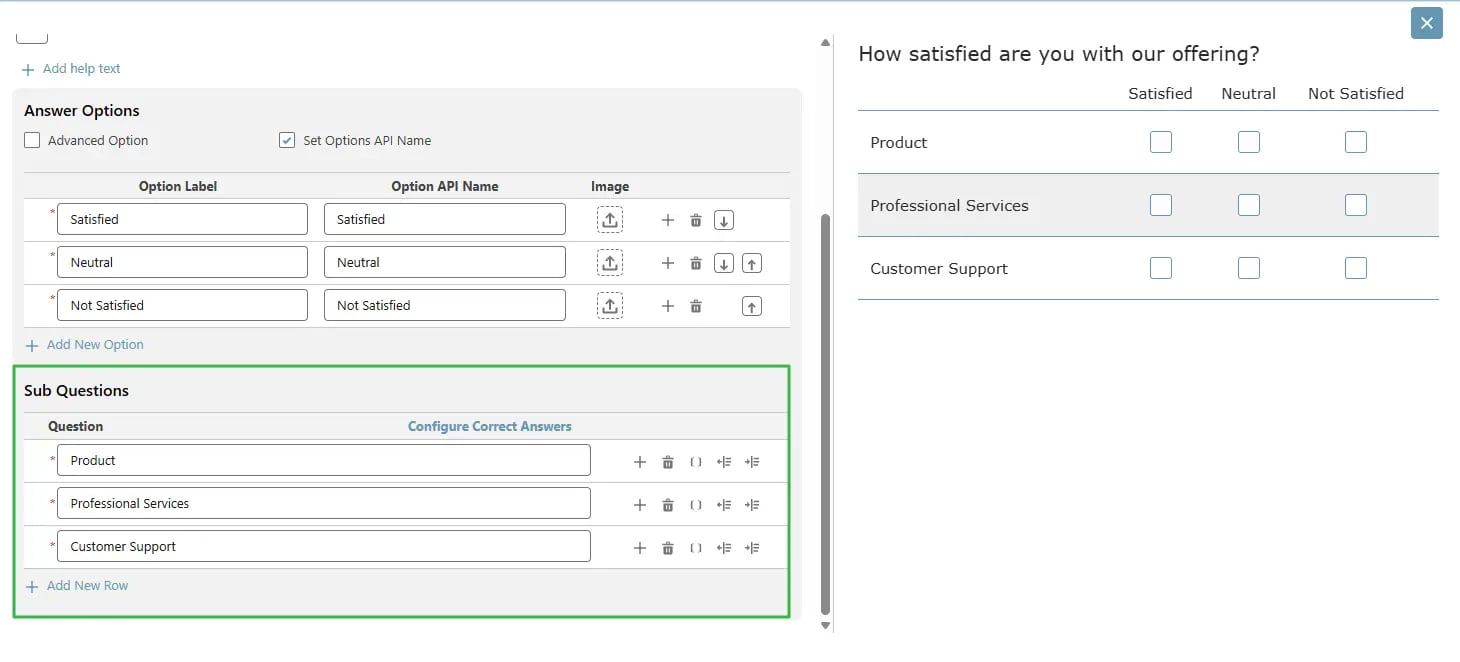The width and height of the screenshot is (1460, 662).
Task: Check Not Satisfied for Professional Services in preview
Action: coord(1356,205)
